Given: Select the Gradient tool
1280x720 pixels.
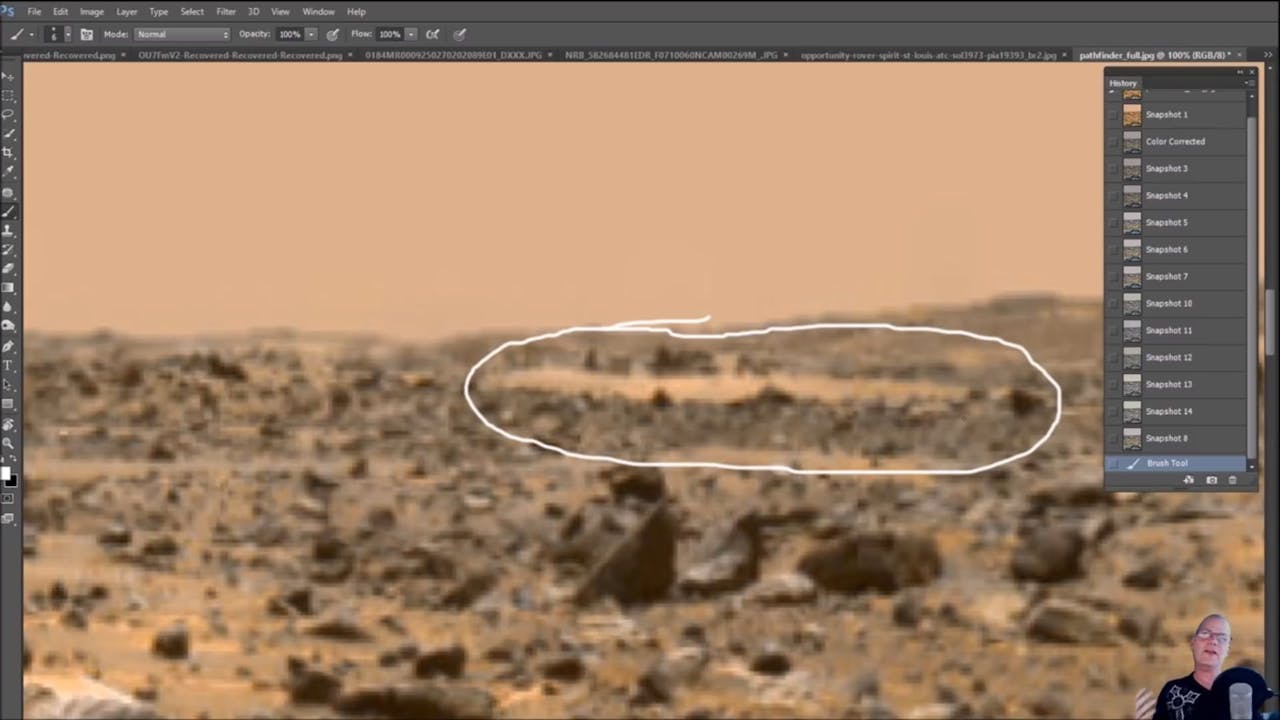Looking at the screenshot, I should [8, 287].
